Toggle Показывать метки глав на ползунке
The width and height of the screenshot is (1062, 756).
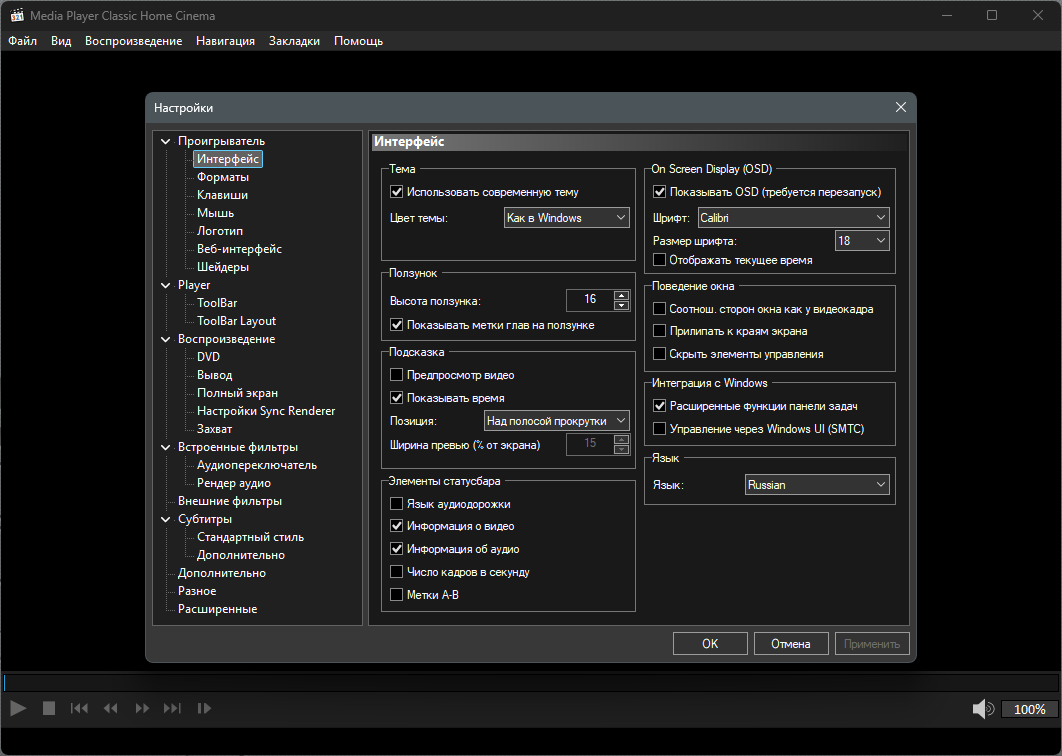[x=397, y=325]
